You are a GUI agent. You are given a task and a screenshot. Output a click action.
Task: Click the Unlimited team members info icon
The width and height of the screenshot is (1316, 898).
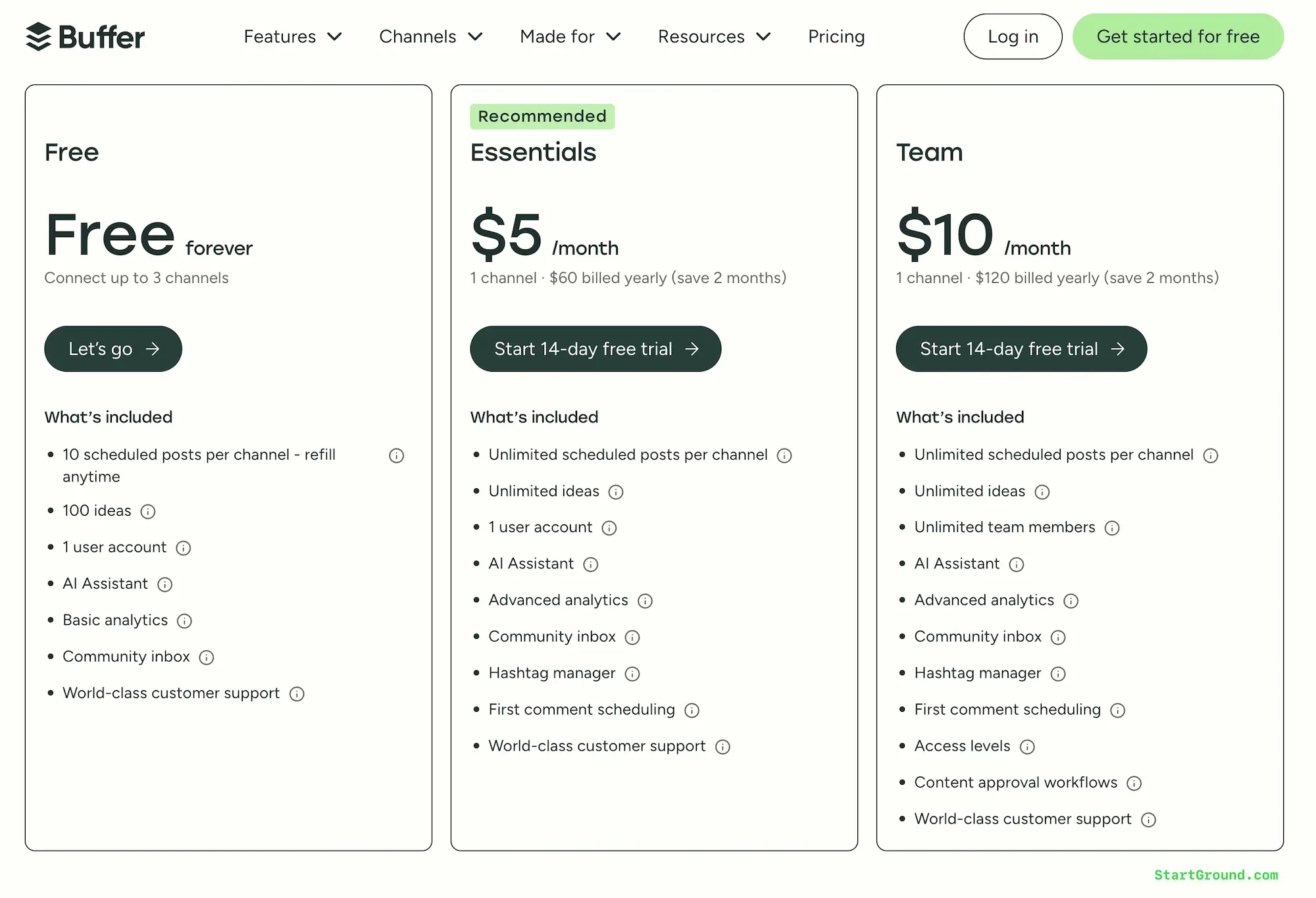click(x=1113, y=528)
